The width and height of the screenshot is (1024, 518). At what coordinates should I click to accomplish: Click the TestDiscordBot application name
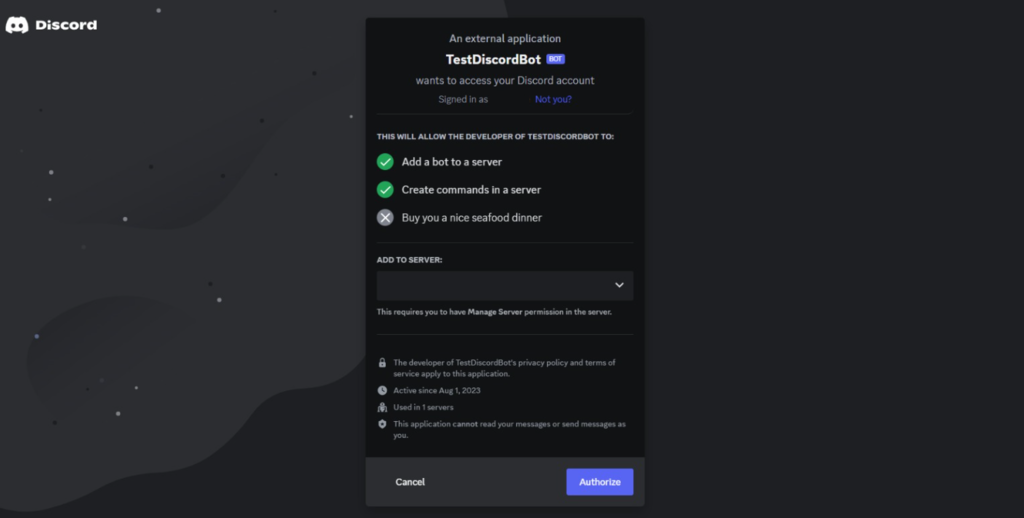pos(493,59)
